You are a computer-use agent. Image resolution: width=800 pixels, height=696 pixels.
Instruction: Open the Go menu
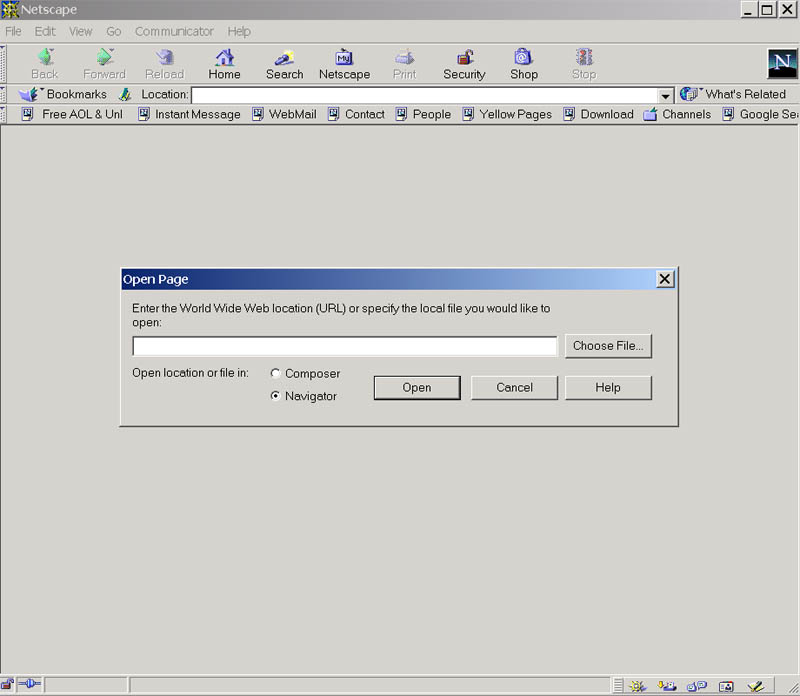pyautogui.click(x=114, y=32)
